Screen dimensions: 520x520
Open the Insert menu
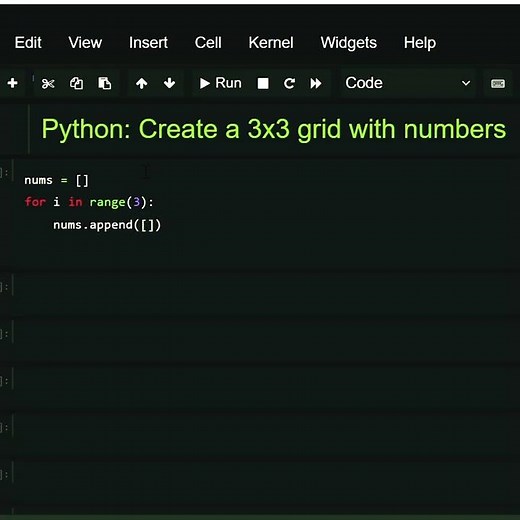(x=148, y=43)
